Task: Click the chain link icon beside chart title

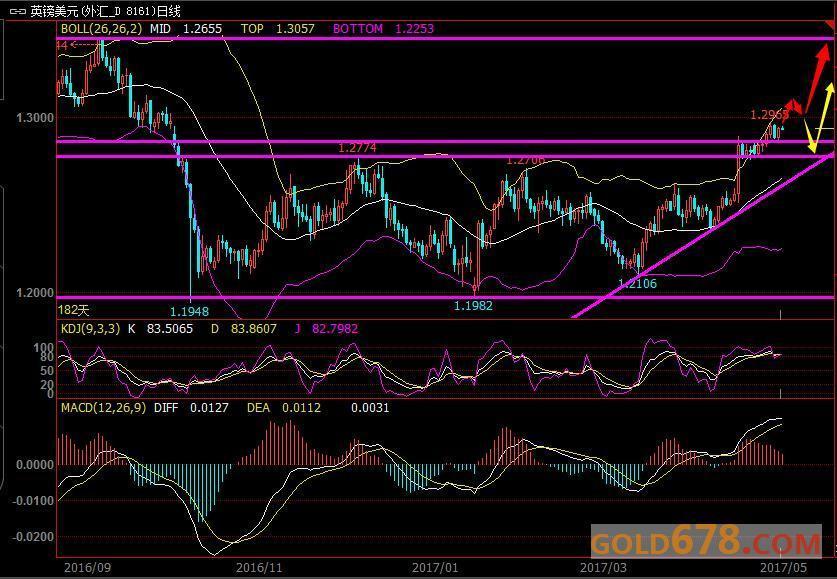Action: [18, 11]
